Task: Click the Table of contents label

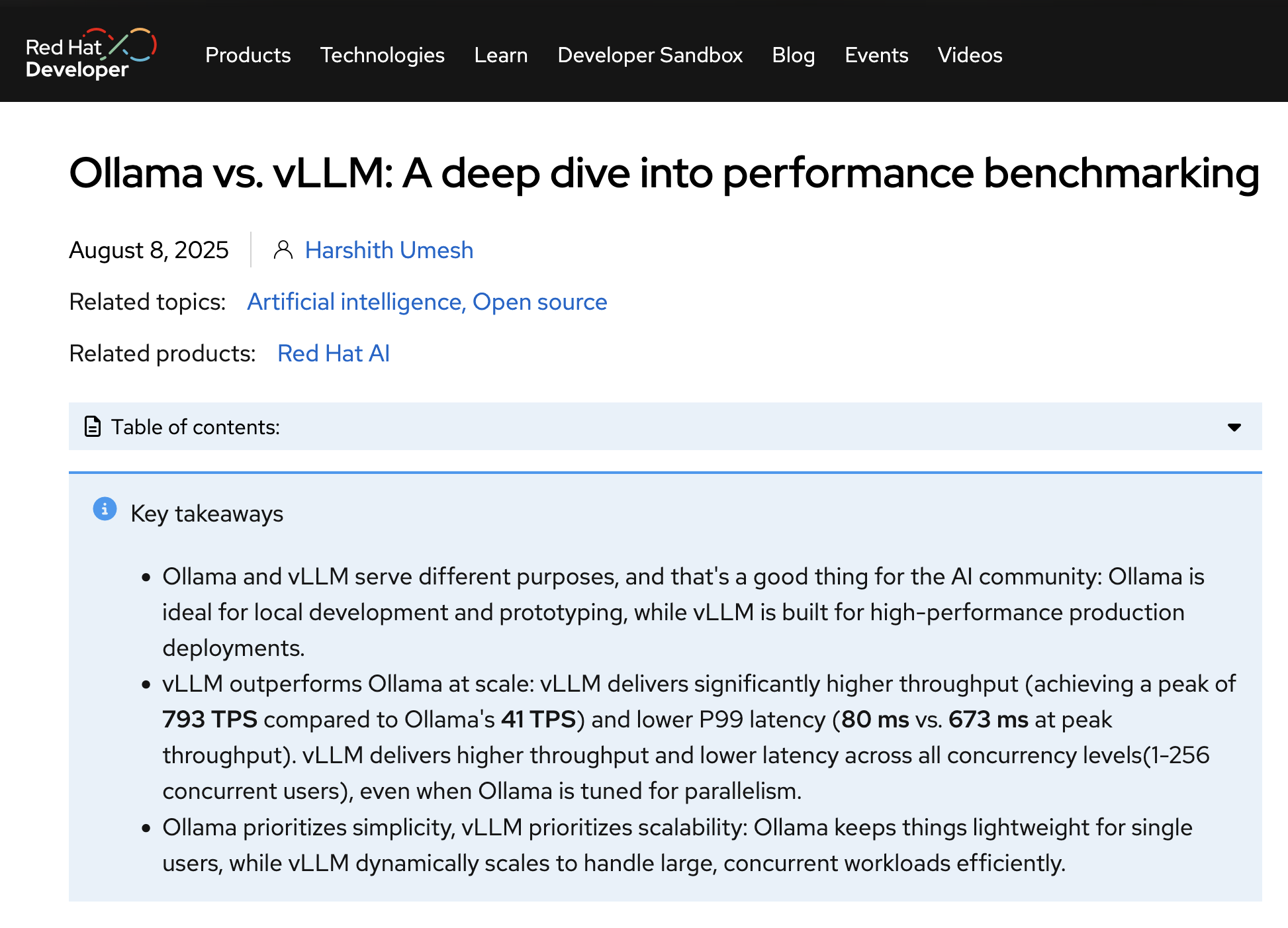Action: pyautogui.click(x=195, y=428)
